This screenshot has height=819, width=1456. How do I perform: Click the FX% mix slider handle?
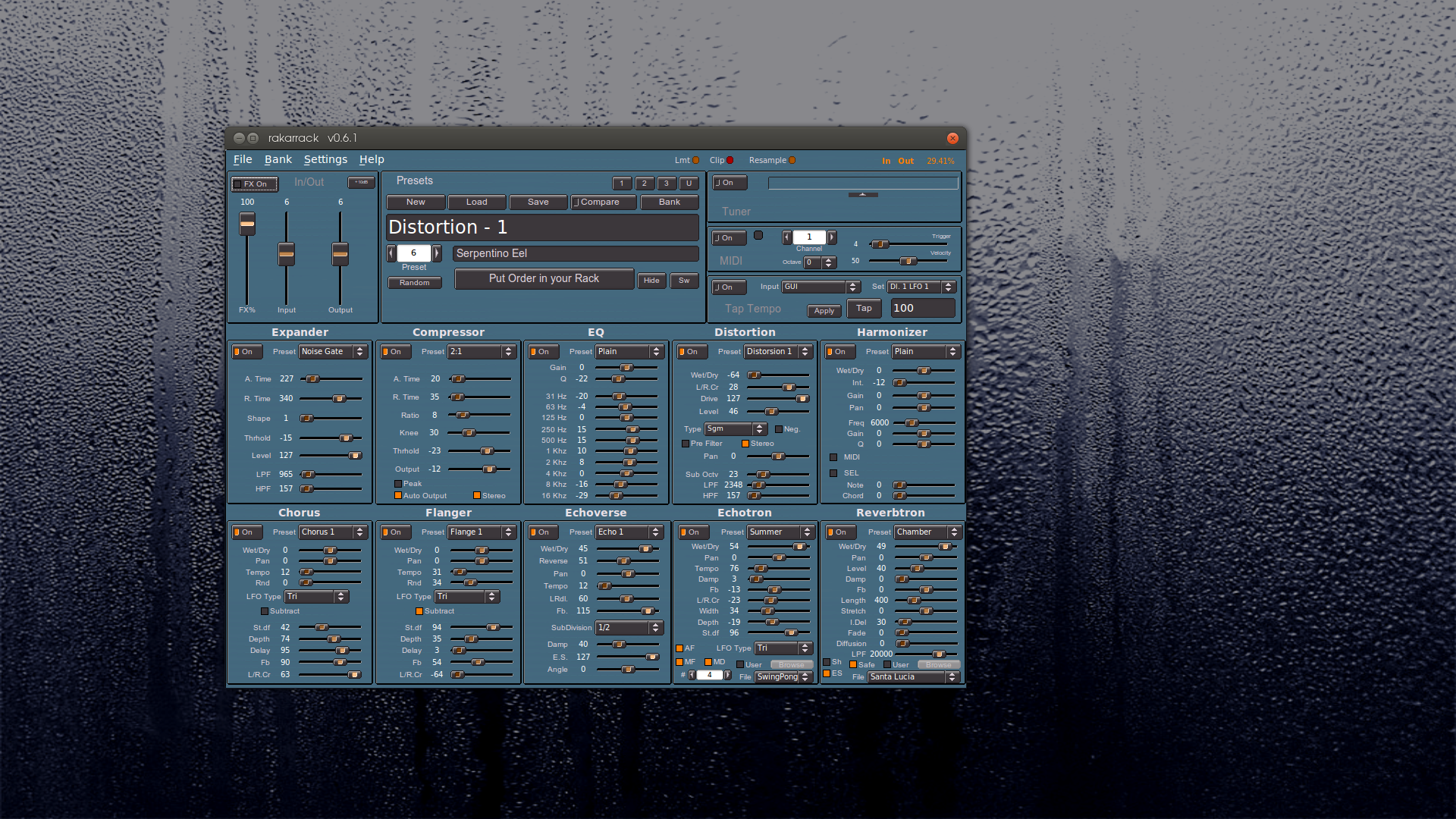tap(247, 224)
